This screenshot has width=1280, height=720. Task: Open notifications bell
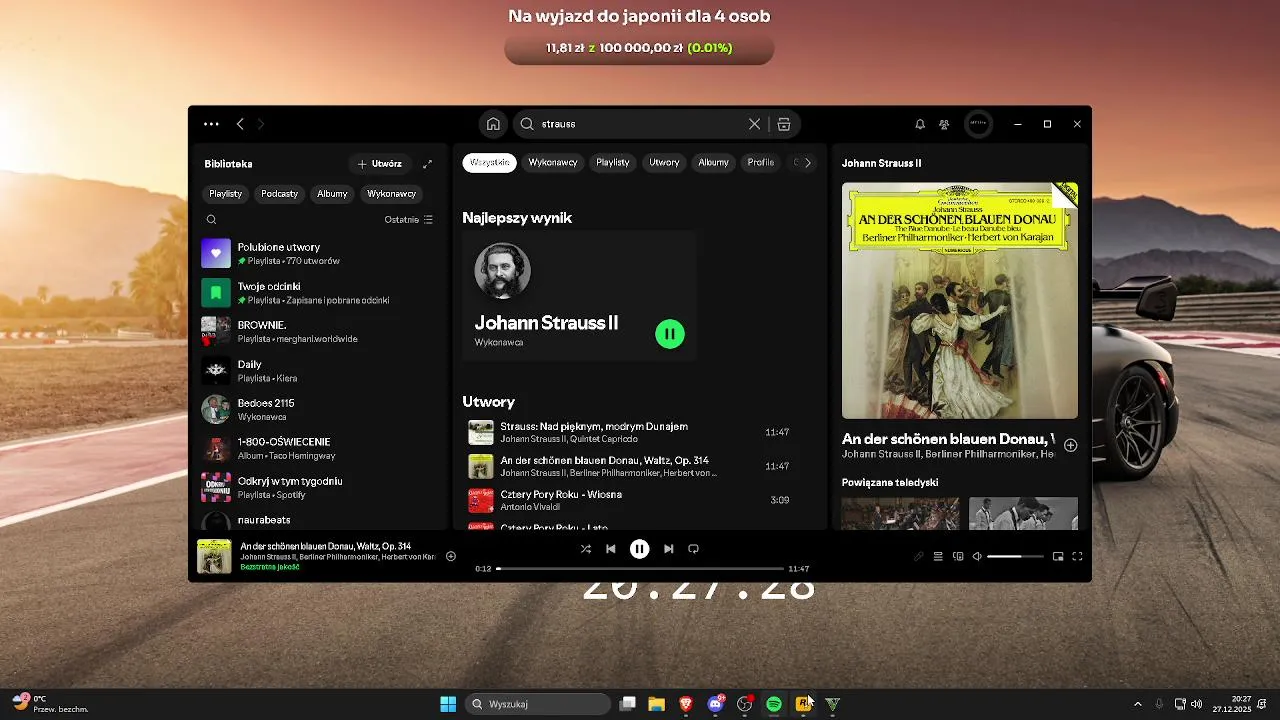[x=920, y=124]
